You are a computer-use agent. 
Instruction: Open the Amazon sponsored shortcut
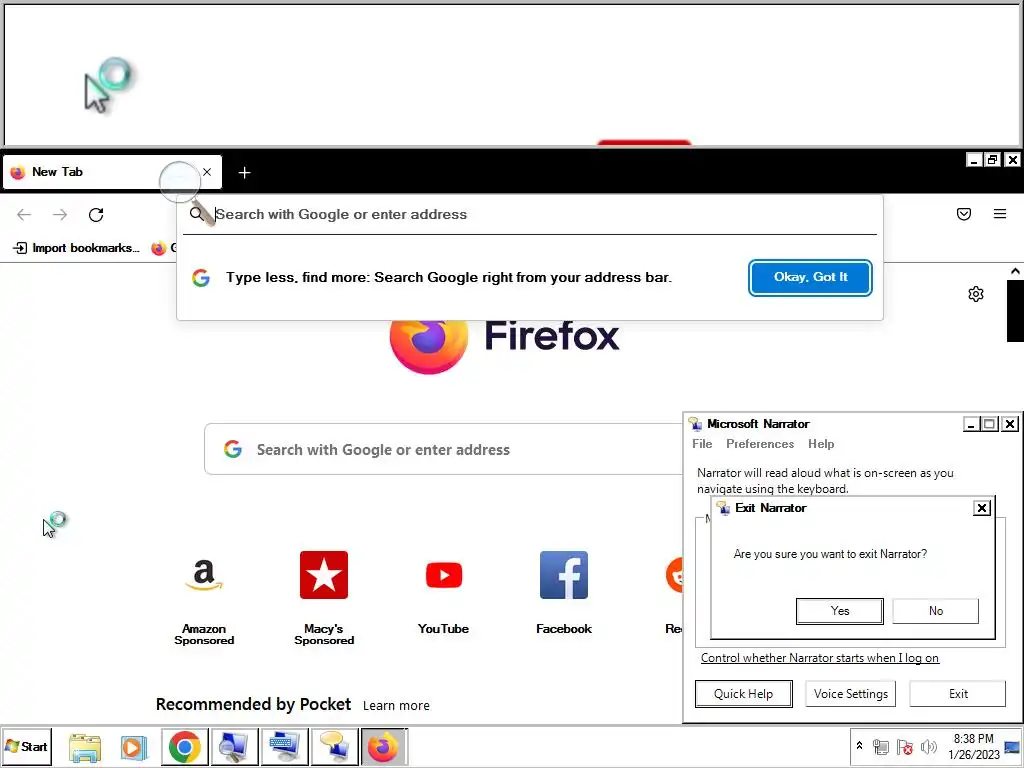[x=204, y=598]
